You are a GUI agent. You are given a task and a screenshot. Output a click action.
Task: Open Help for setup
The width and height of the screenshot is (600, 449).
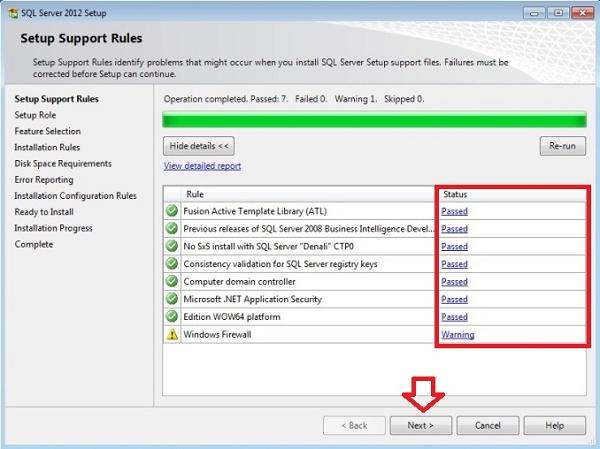point(554,425)
